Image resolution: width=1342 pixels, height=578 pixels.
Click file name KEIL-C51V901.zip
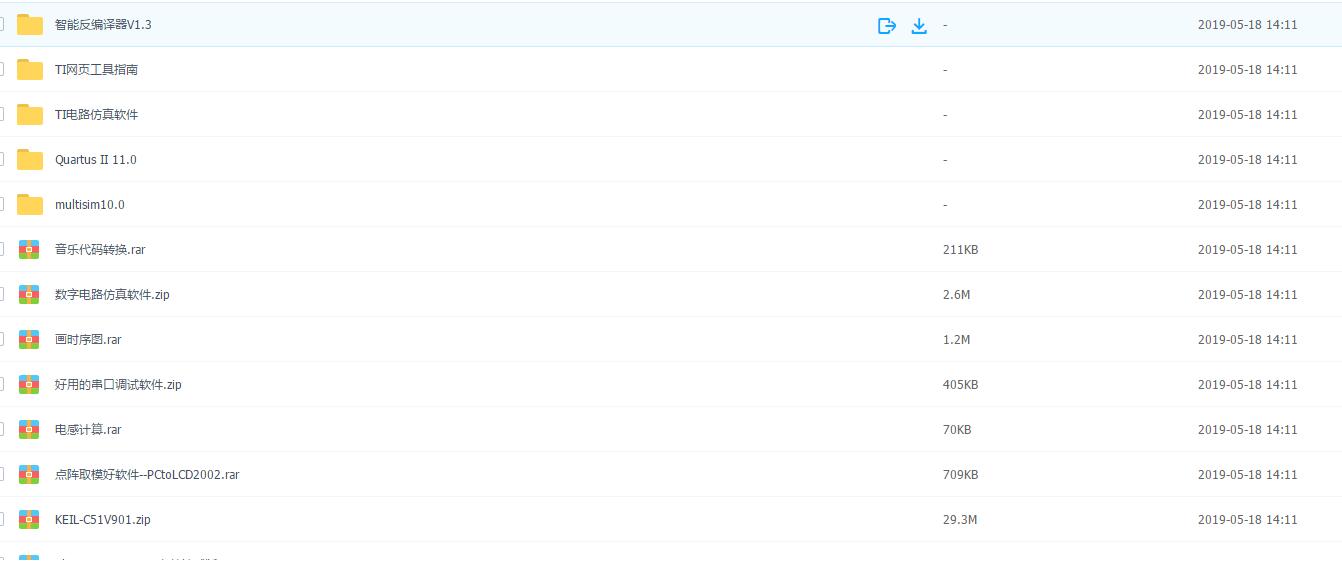(x=103, y=520)
